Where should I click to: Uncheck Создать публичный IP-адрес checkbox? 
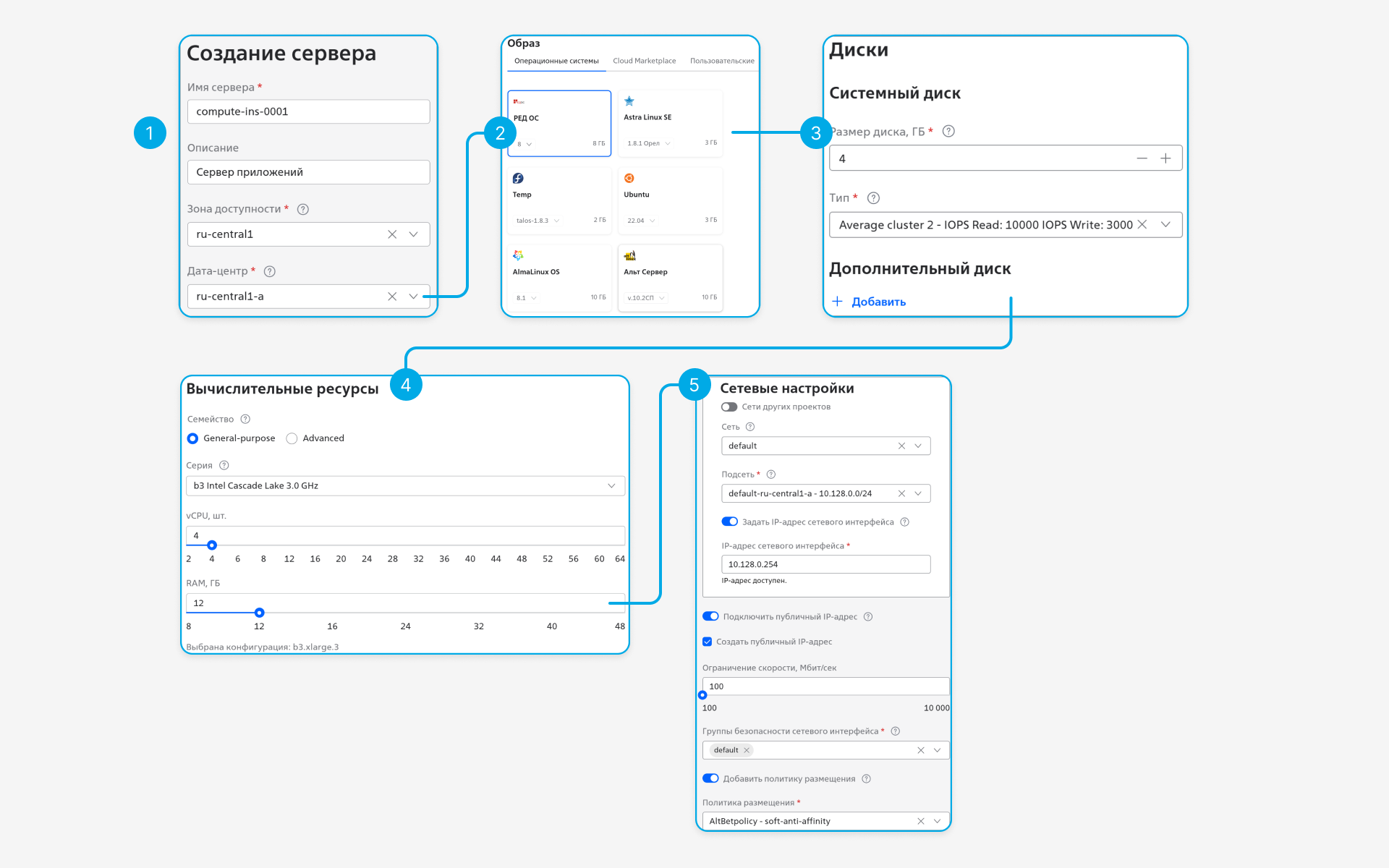pos(708,642)
